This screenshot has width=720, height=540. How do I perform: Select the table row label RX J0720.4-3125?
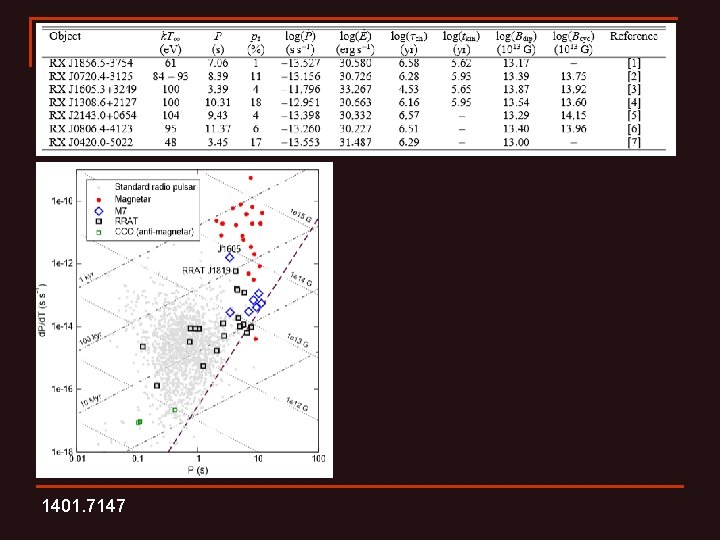[x=91, y=76]
